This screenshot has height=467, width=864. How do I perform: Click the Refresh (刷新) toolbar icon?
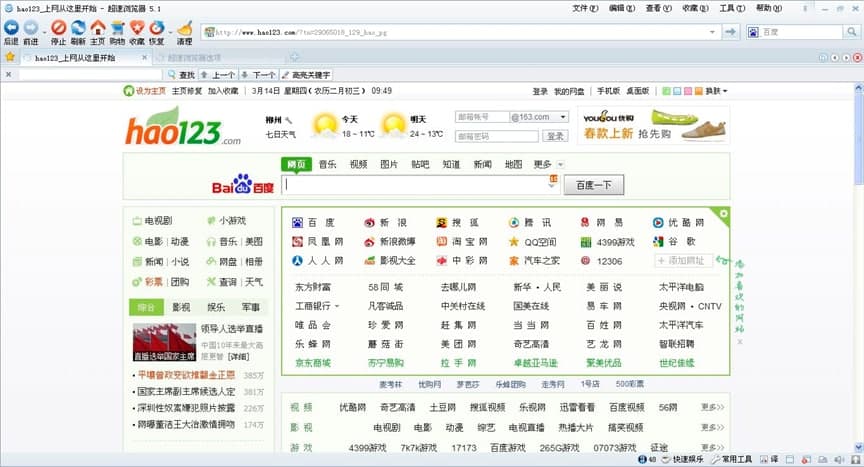(x=78, y=28)
